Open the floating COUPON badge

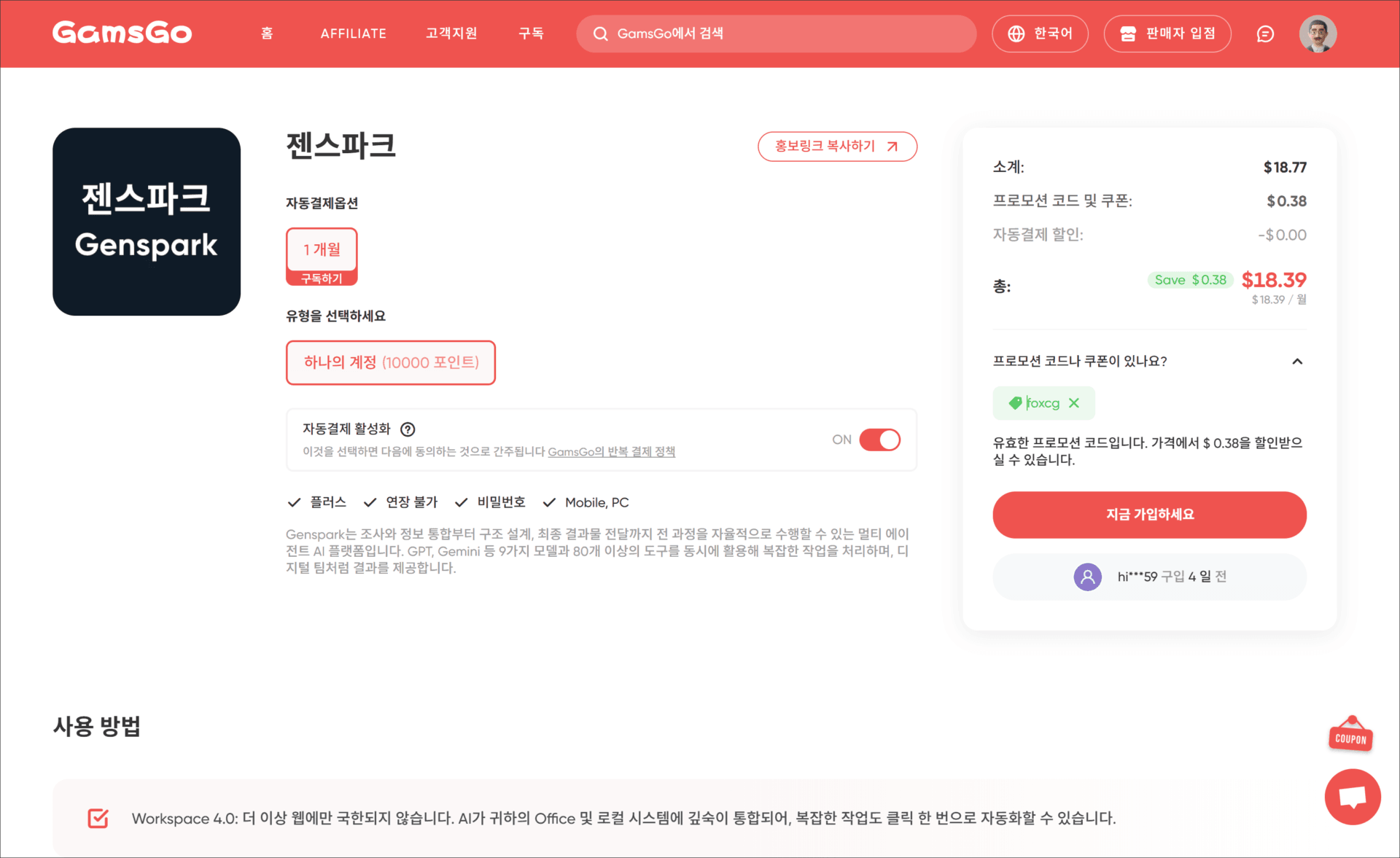pos(1350,734)
